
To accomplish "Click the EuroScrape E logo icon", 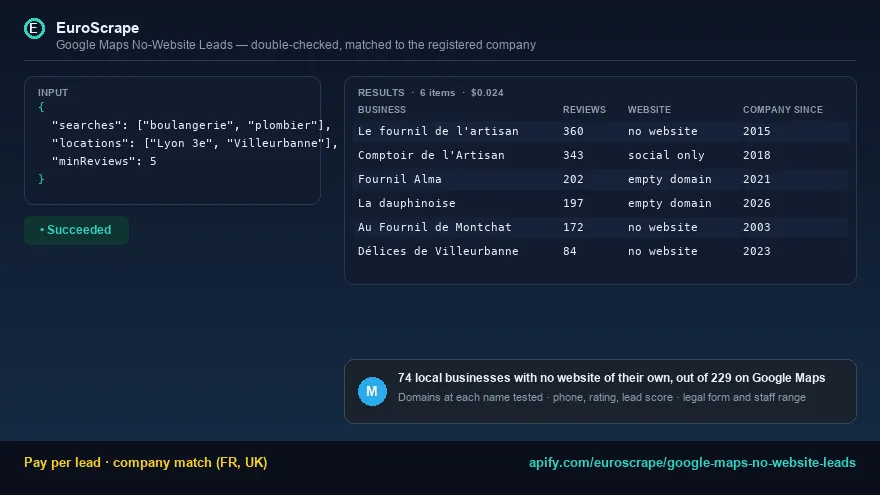I will click(34, 29).
